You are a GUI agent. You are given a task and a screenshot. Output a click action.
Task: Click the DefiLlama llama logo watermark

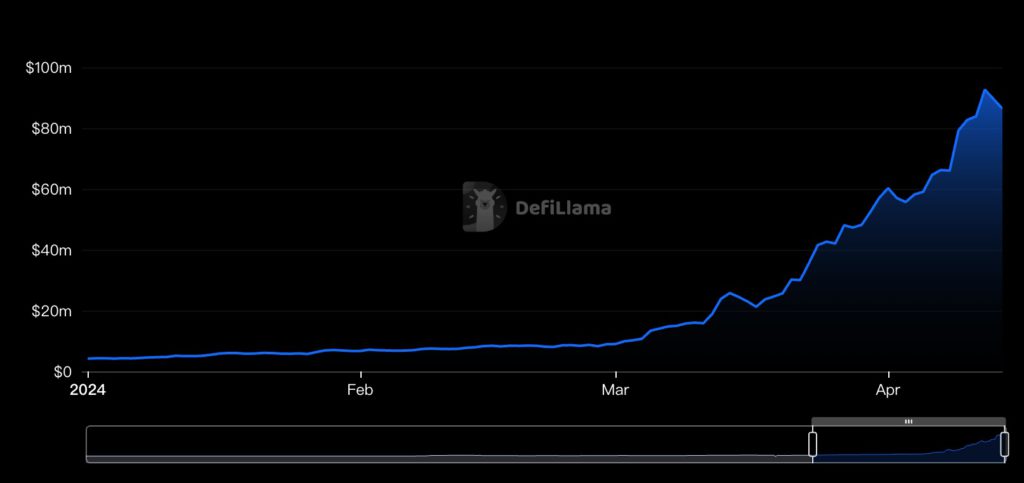[x=484, y=207]
